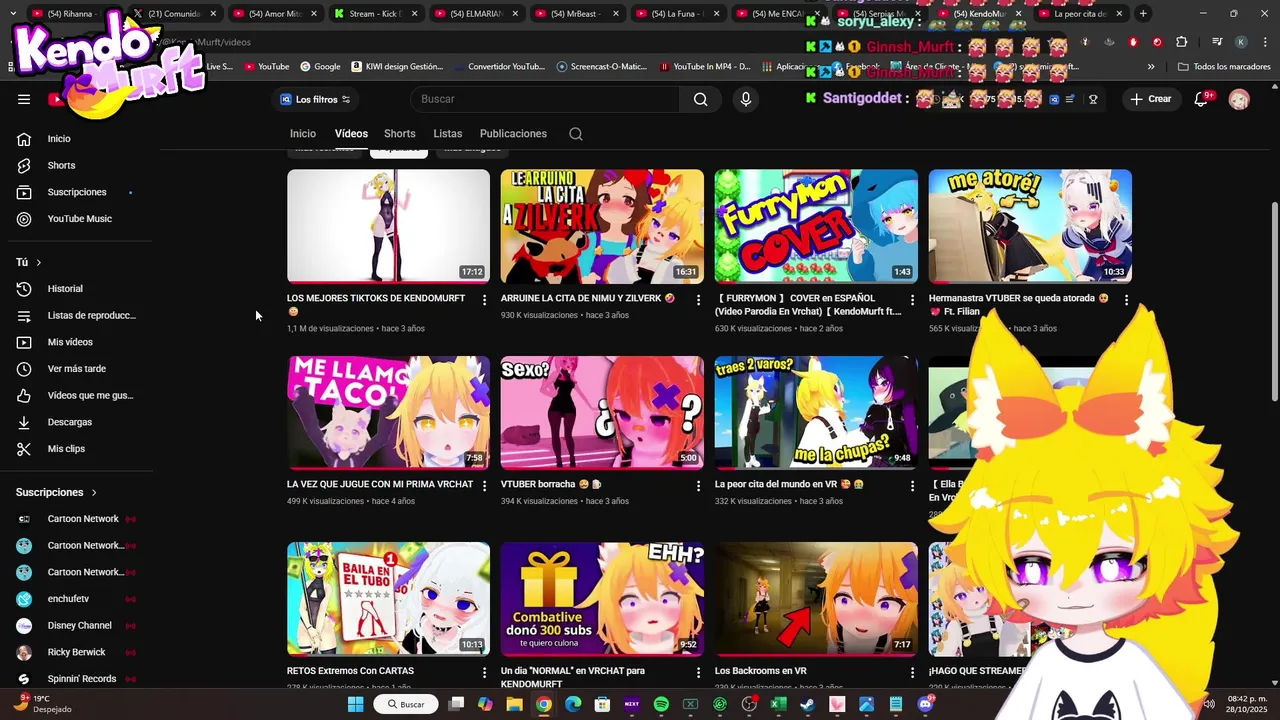The height and width of the screenshot is (720, 1280).
Task: Open Steam from the taskbar
Action: click(808, 704)
